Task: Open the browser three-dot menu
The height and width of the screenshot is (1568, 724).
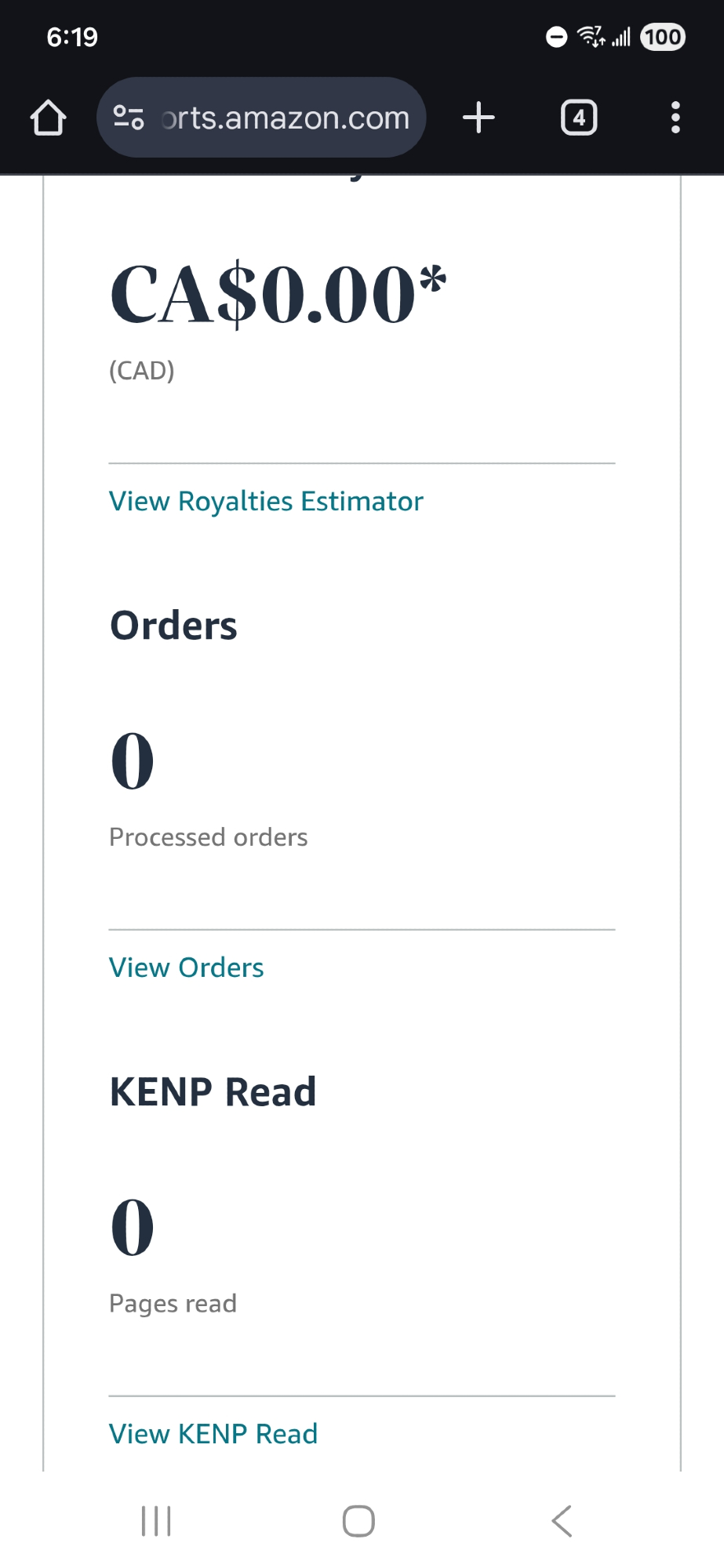Action: tap(675, 118)
